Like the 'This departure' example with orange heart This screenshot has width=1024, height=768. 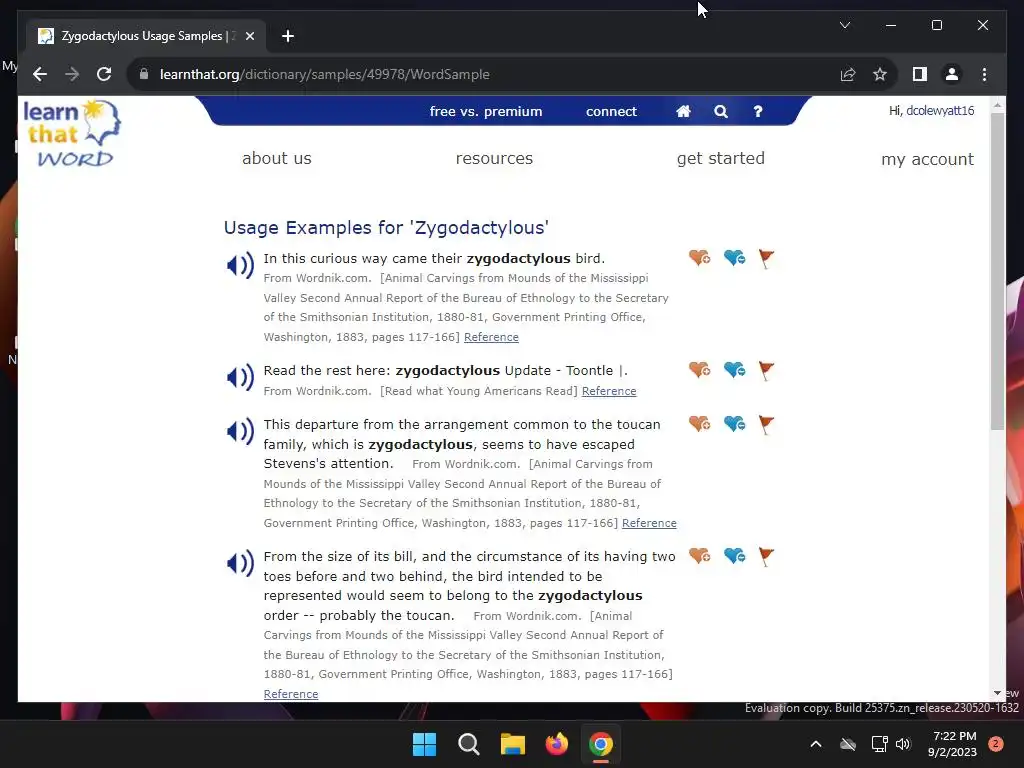(x=699, y=424)
